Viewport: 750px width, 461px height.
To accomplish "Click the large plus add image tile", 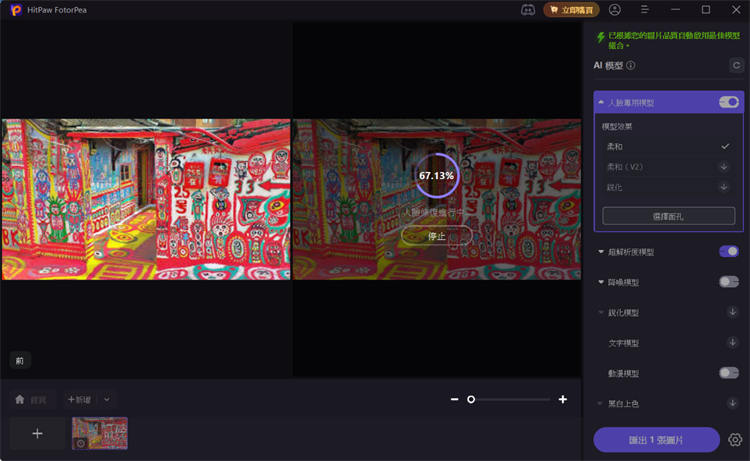I will [x=37, y=433].
